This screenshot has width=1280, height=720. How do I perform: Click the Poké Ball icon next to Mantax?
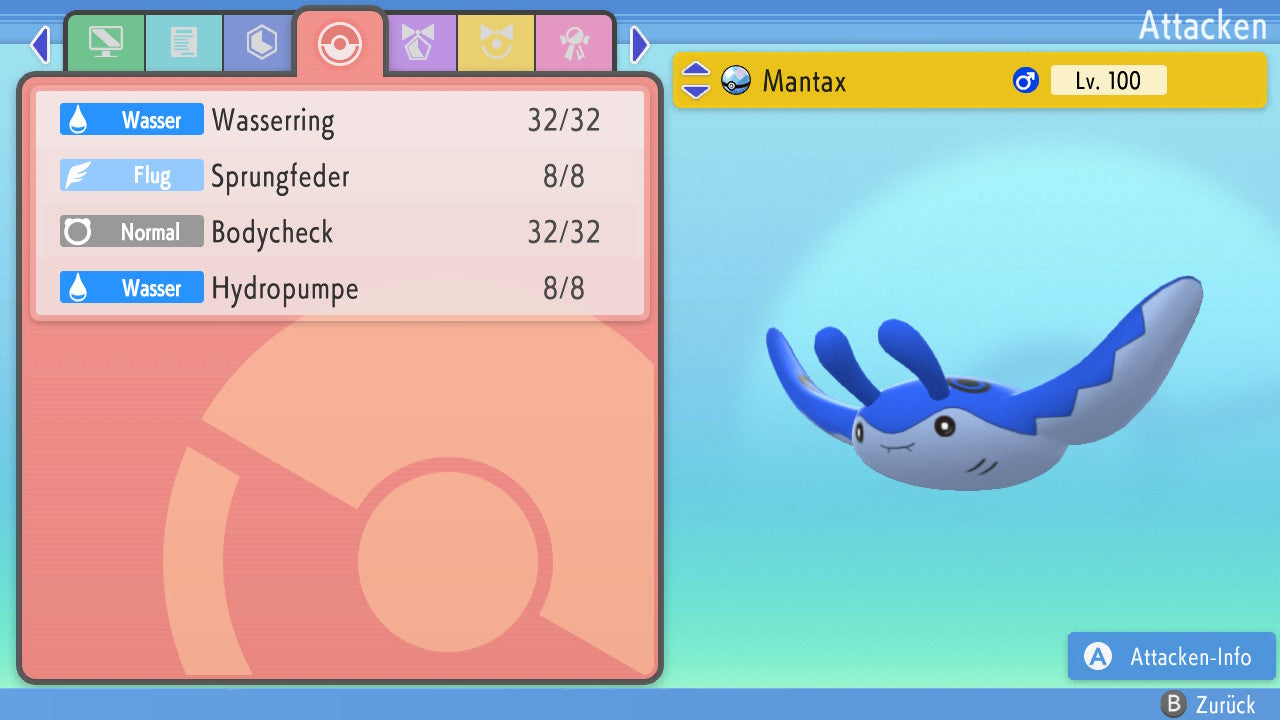click(x=736, y=80)
